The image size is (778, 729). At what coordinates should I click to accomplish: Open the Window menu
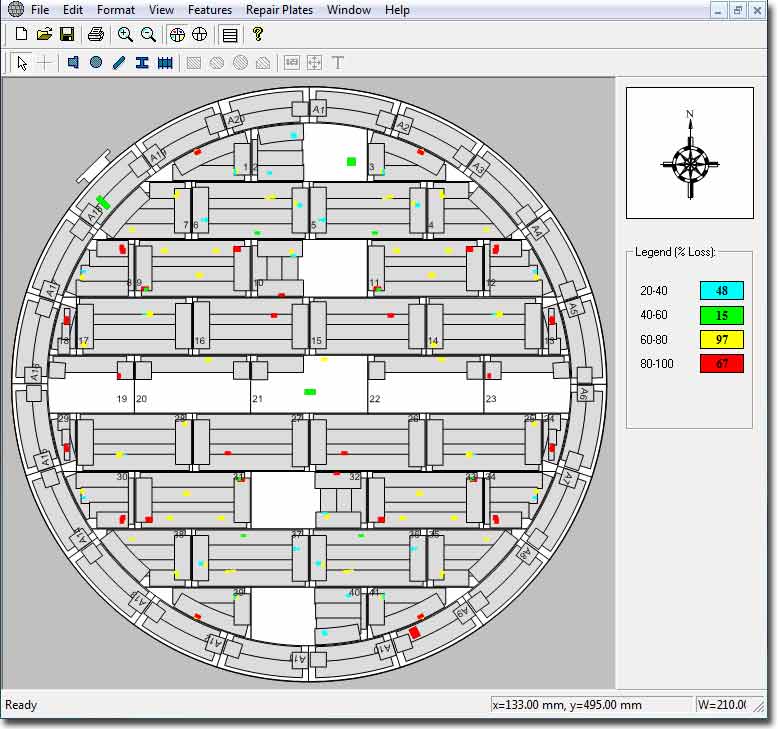[x=349, y=10]
